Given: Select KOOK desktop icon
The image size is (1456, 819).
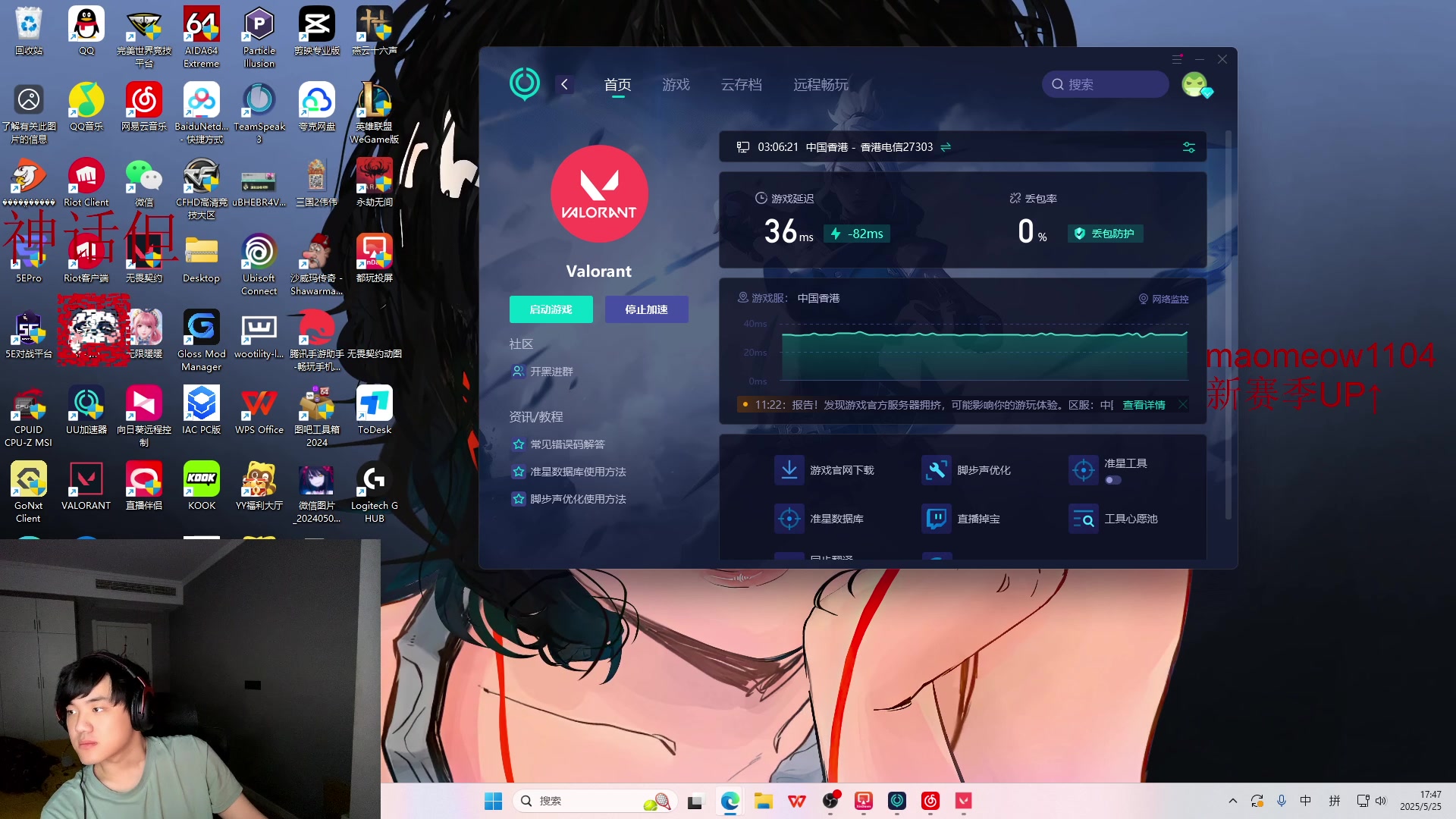Looking at the screenshot, I should pyautogui.click(x=202, y=487).
